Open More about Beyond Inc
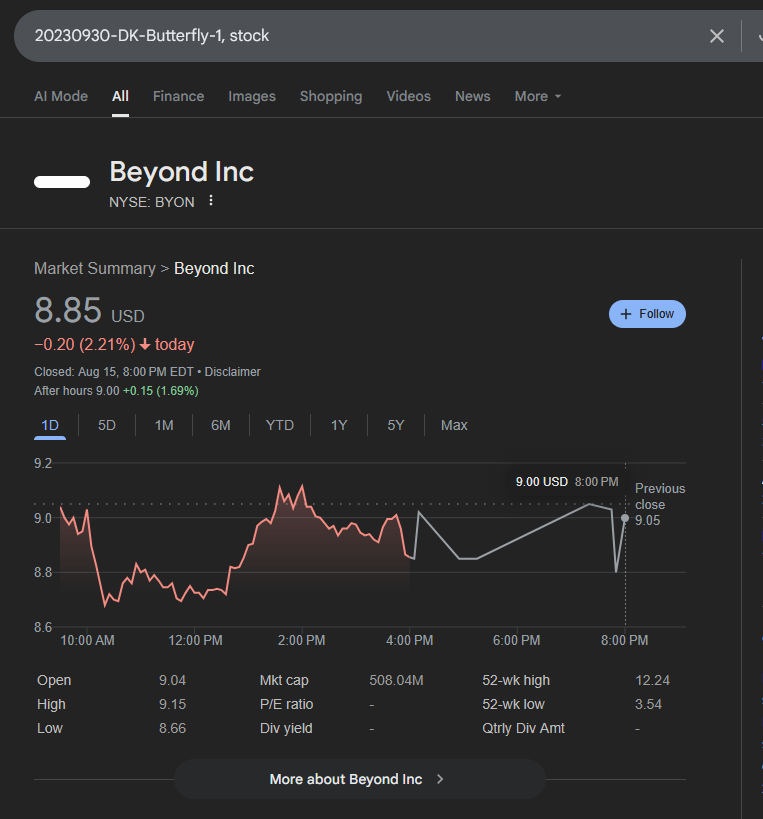Image resolution: width=763 pixels, height=819 pixels. point(359,779)
